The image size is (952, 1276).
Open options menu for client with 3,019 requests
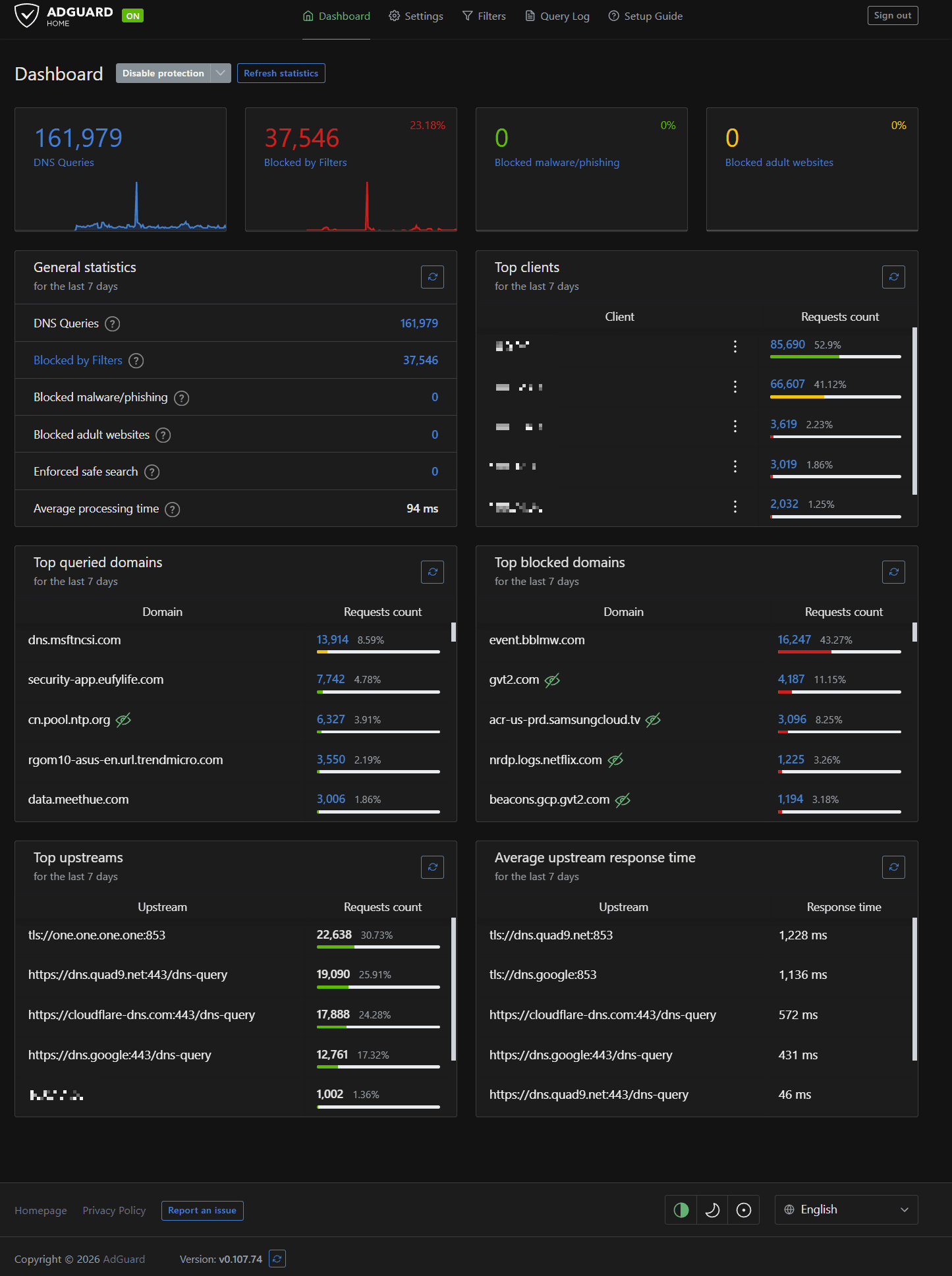click(x=735, y=466)
